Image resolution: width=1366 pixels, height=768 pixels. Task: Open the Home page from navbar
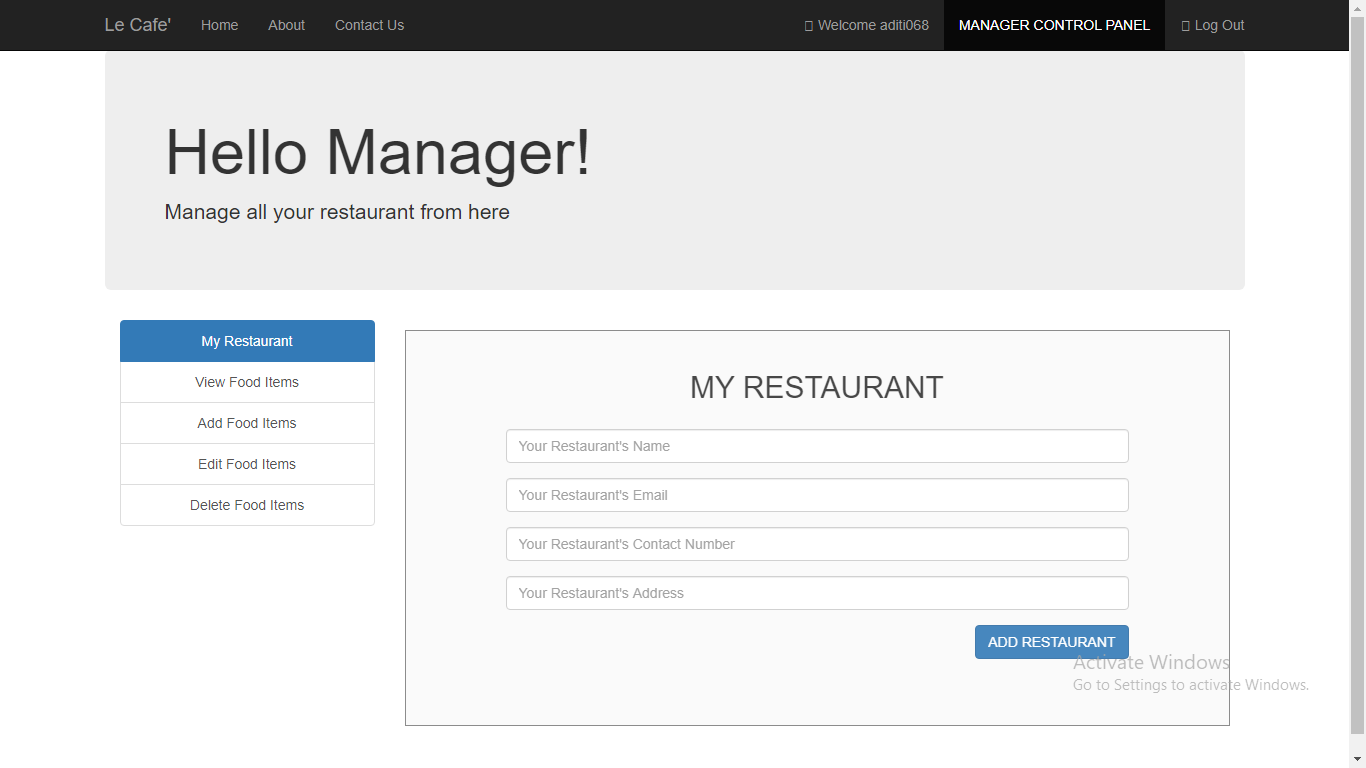(219, 25)
